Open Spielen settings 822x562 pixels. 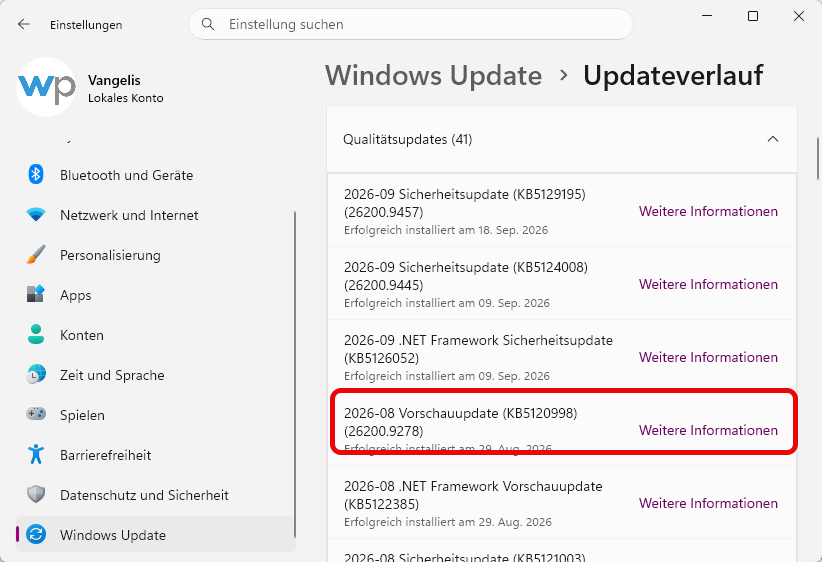click(156, 415)
